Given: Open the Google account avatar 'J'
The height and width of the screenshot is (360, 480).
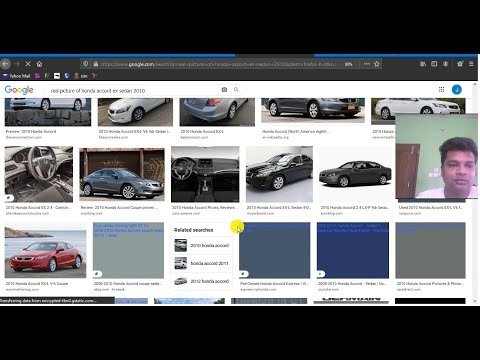Looking at the screenshot, I should [457, 90].
